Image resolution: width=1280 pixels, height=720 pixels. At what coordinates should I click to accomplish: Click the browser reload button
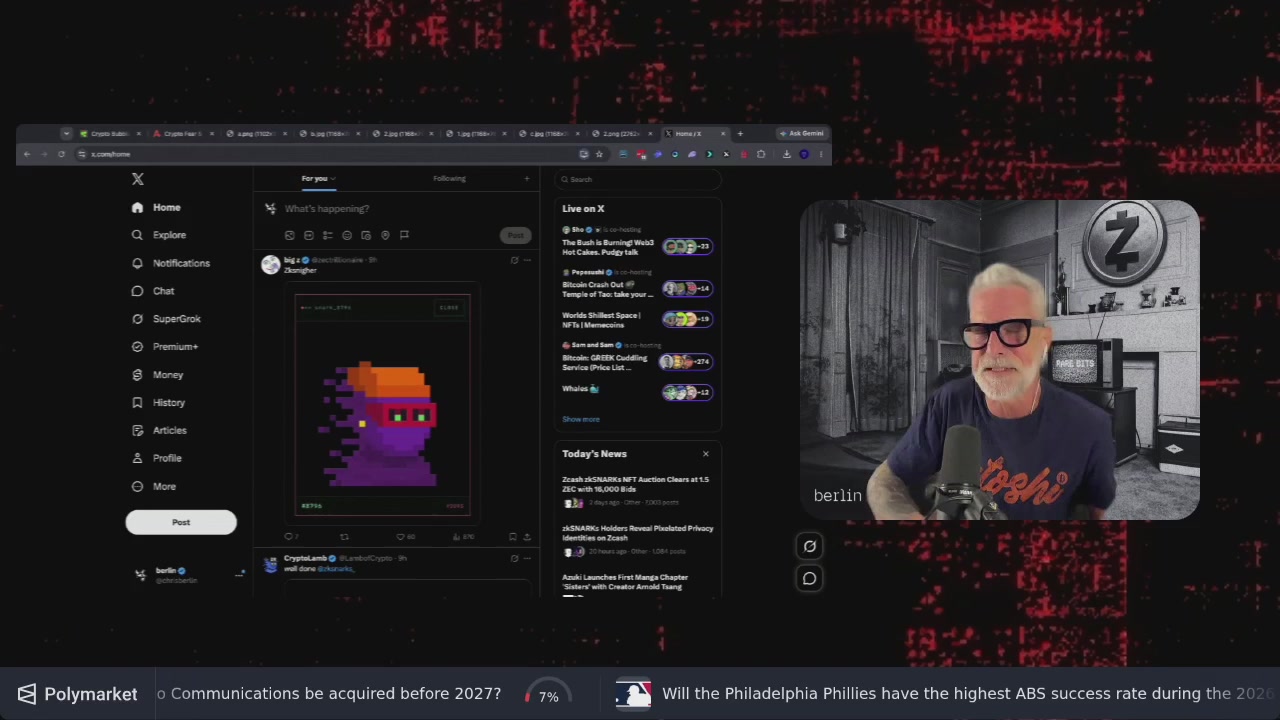coord(62,155)
